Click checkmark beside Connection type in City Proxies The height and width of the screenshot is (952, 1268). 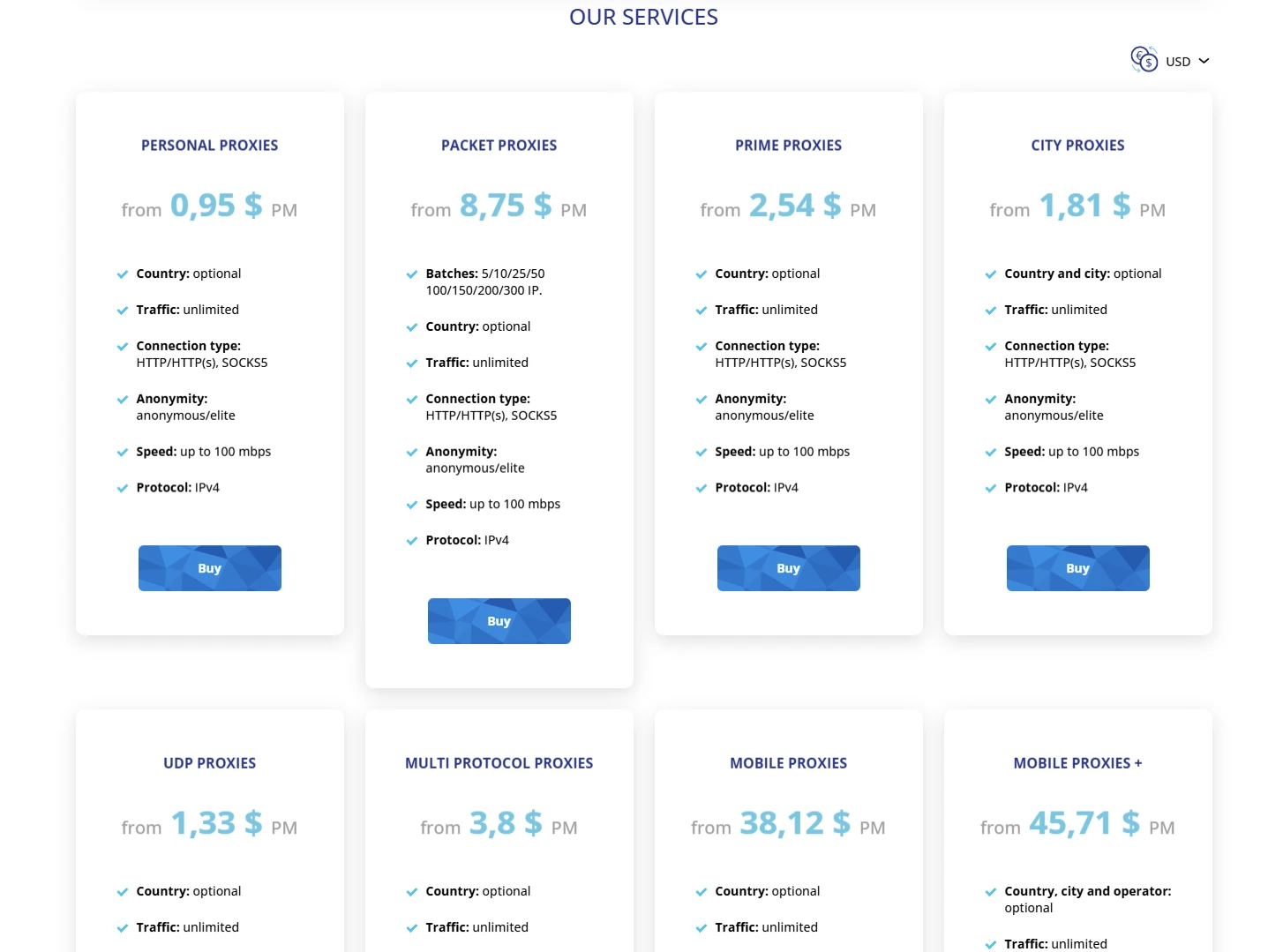pyautogui.click(x=990, y=347)
